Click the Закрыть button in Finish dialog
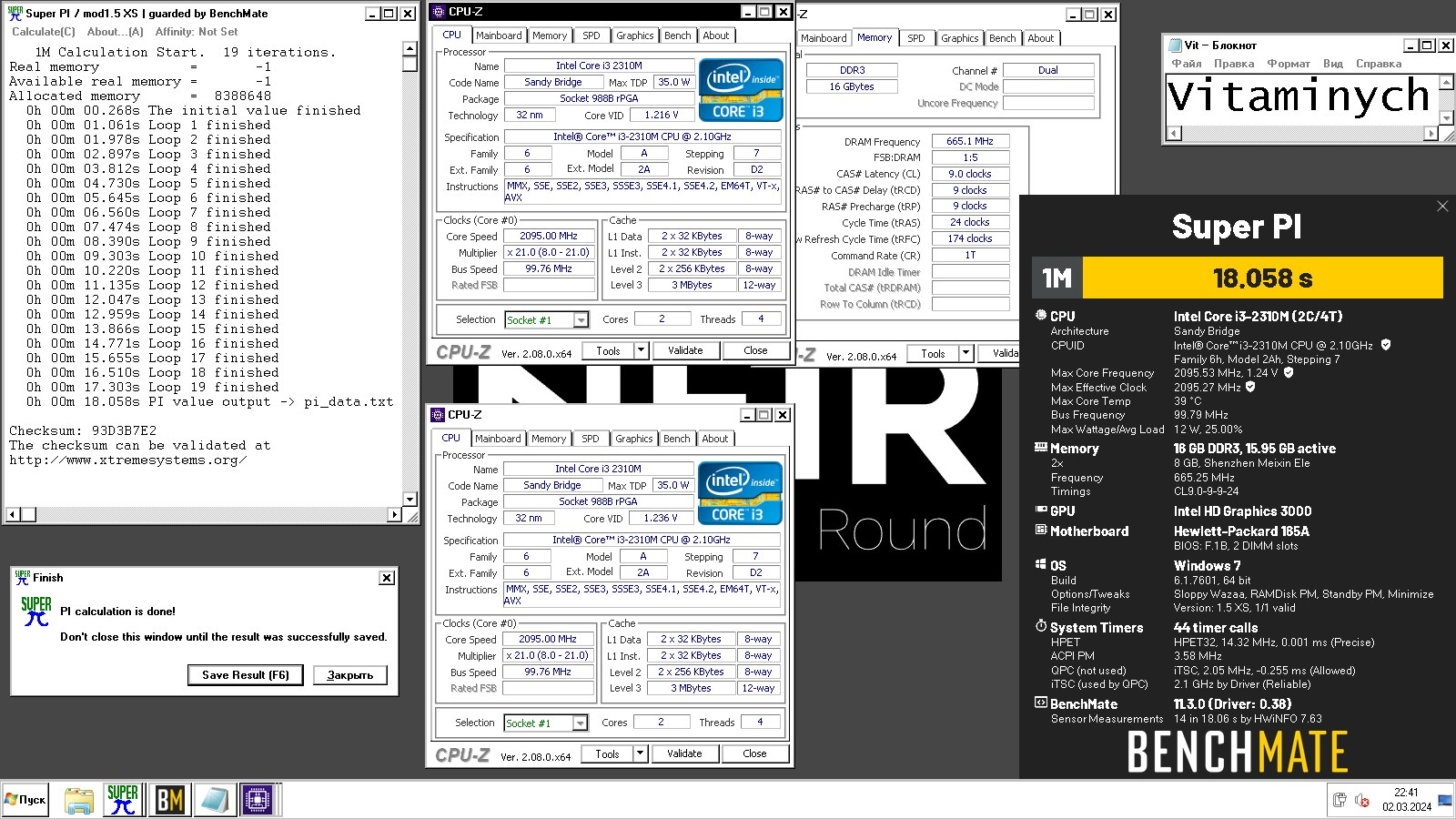 pos(350,675)
